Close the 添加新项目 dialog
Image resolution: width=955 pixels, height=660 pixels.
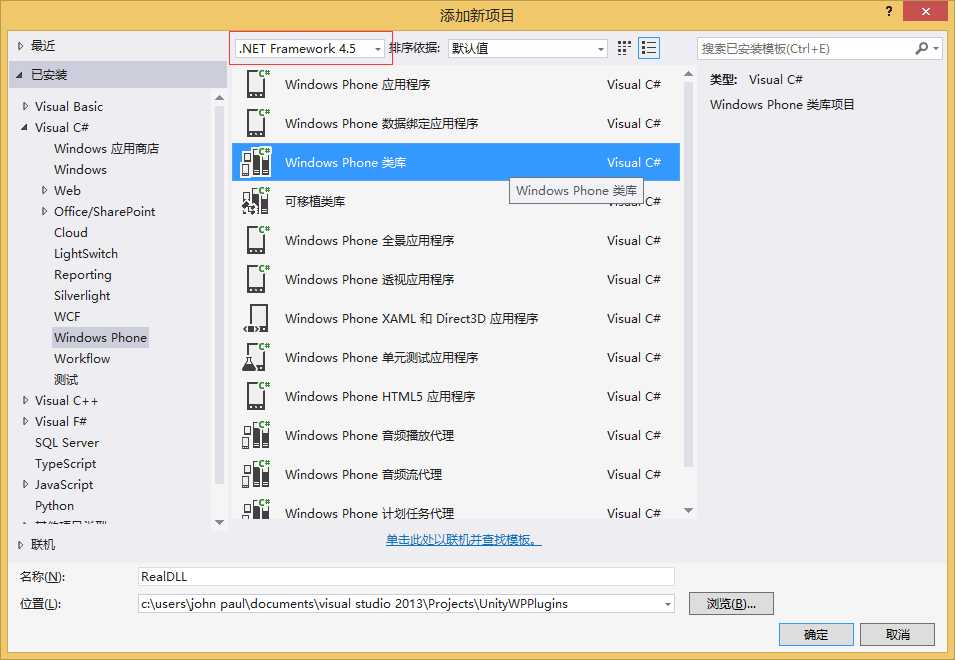pos(926,12)
